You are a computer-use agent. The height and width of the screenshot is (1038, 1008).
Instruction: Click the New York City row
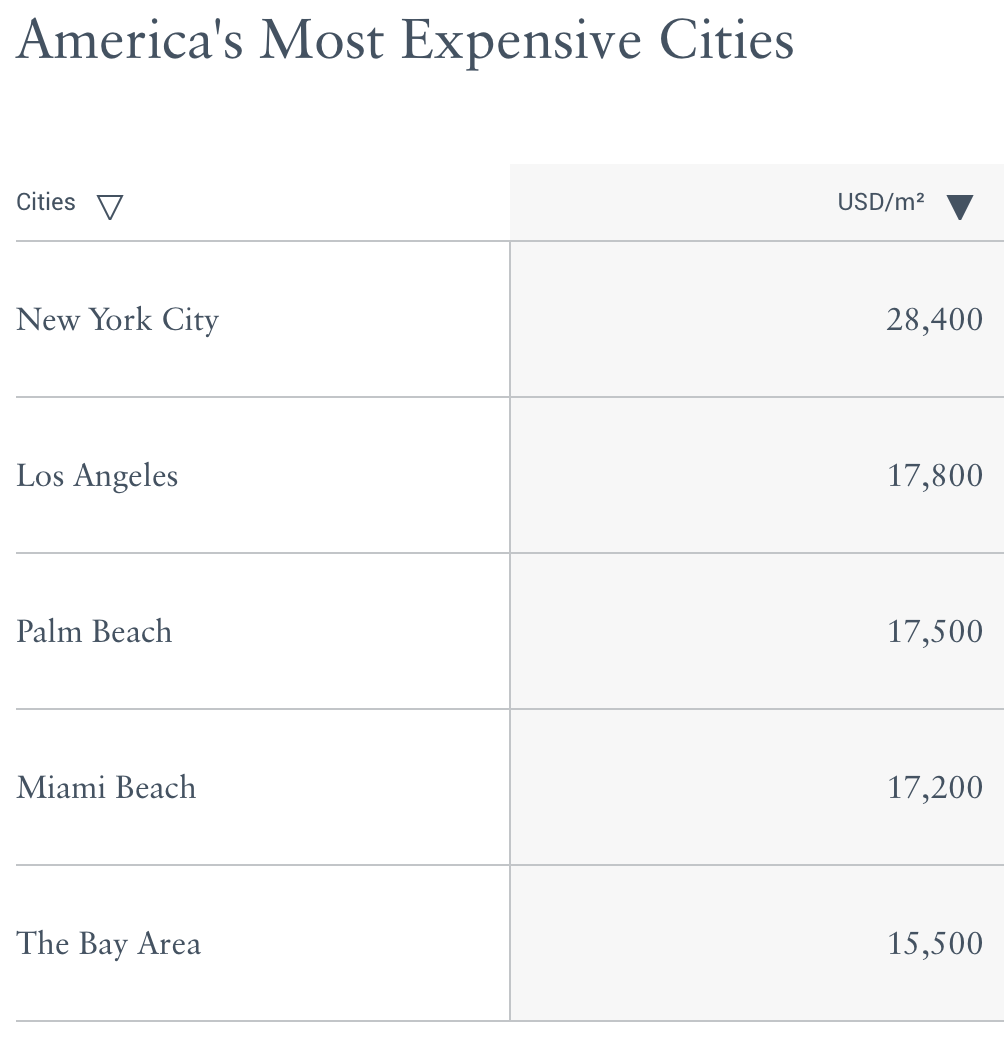[x=118, y=320]
